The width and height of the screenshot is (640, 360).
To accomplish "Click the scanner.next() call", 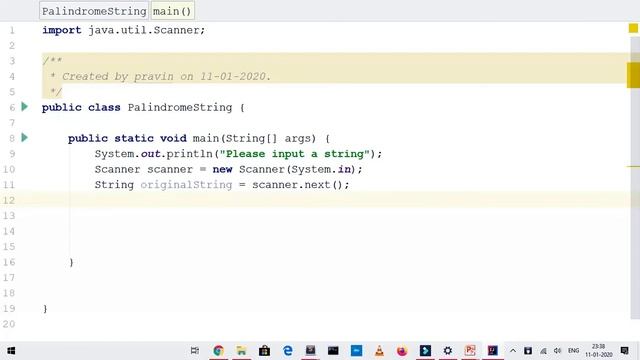I will (297, 185).
